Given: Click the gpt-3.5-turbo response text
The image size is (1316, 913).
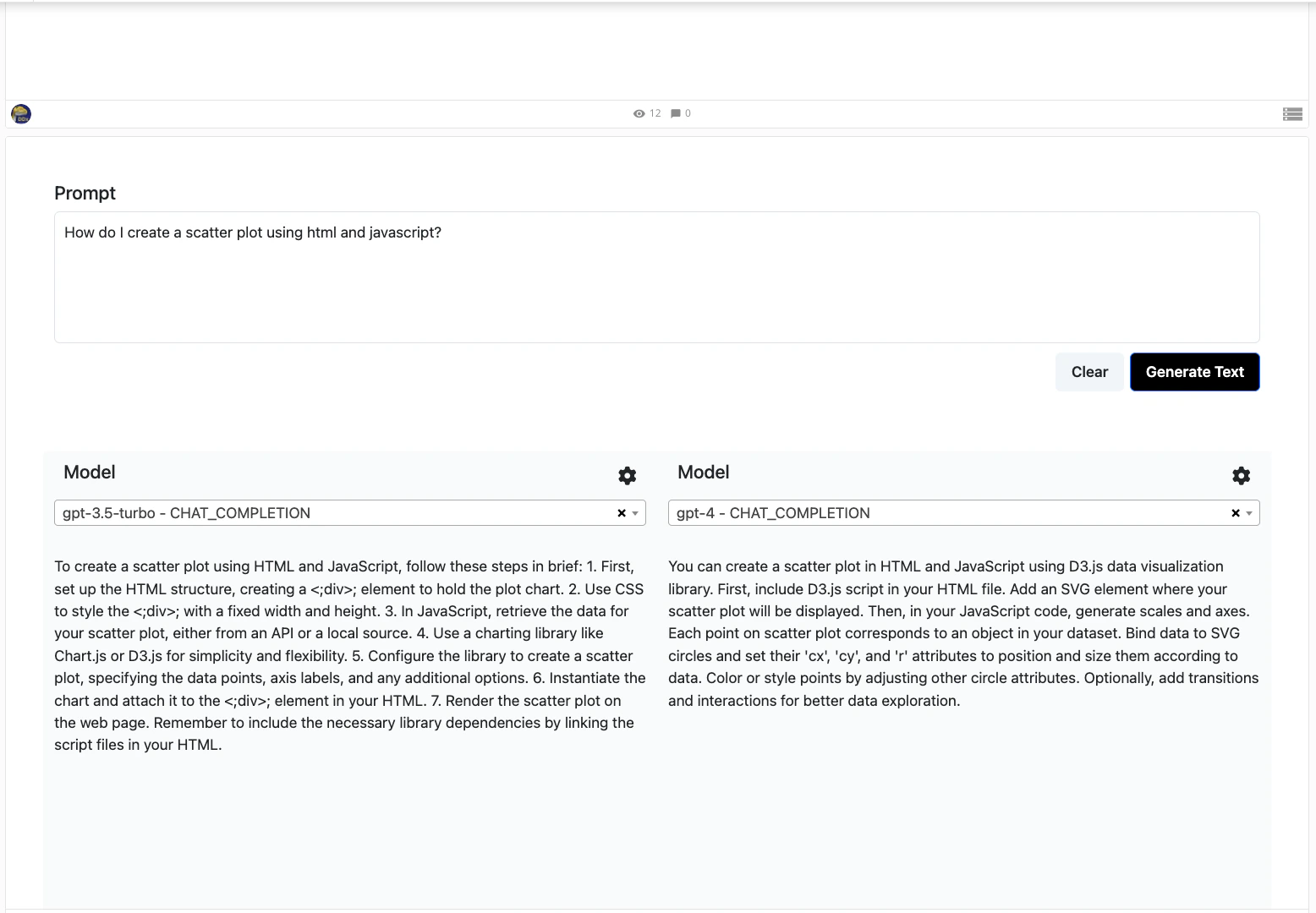Looking at the screenshot, I should [x=350, y=655].
